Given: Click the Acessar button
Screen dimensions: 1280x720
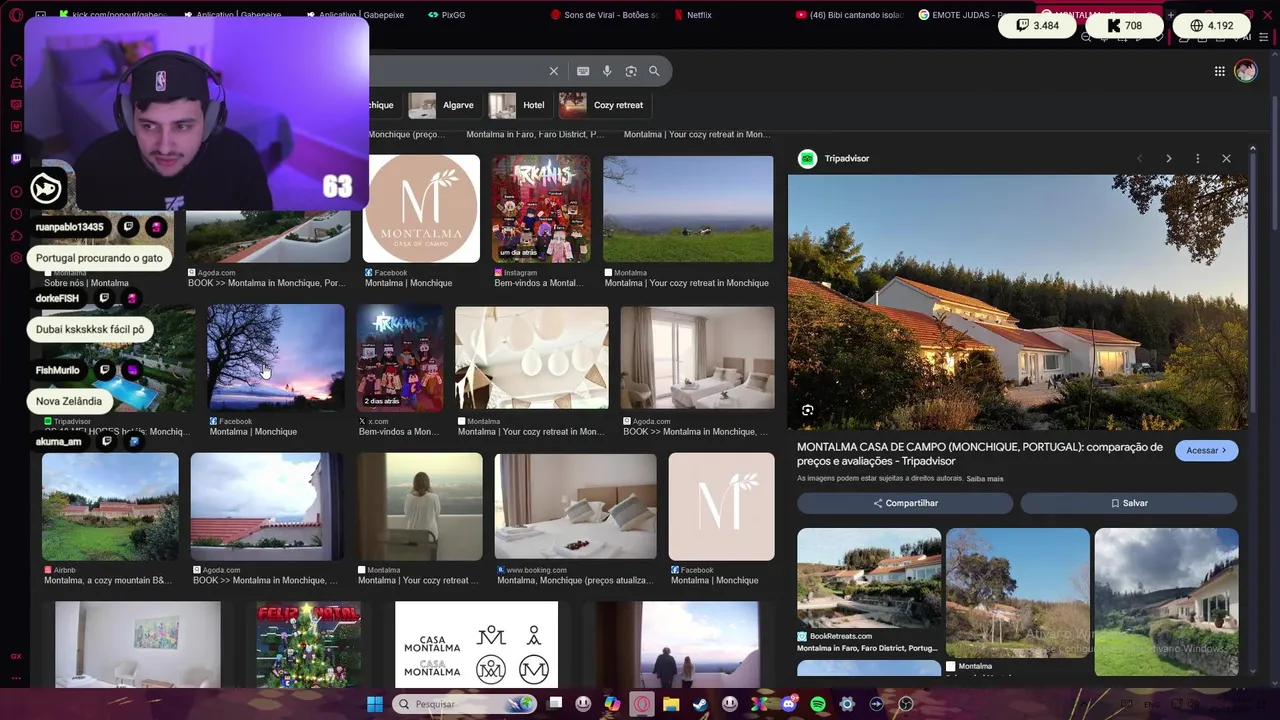Looking at the screenshot, I should click(x=1207, y=451).
